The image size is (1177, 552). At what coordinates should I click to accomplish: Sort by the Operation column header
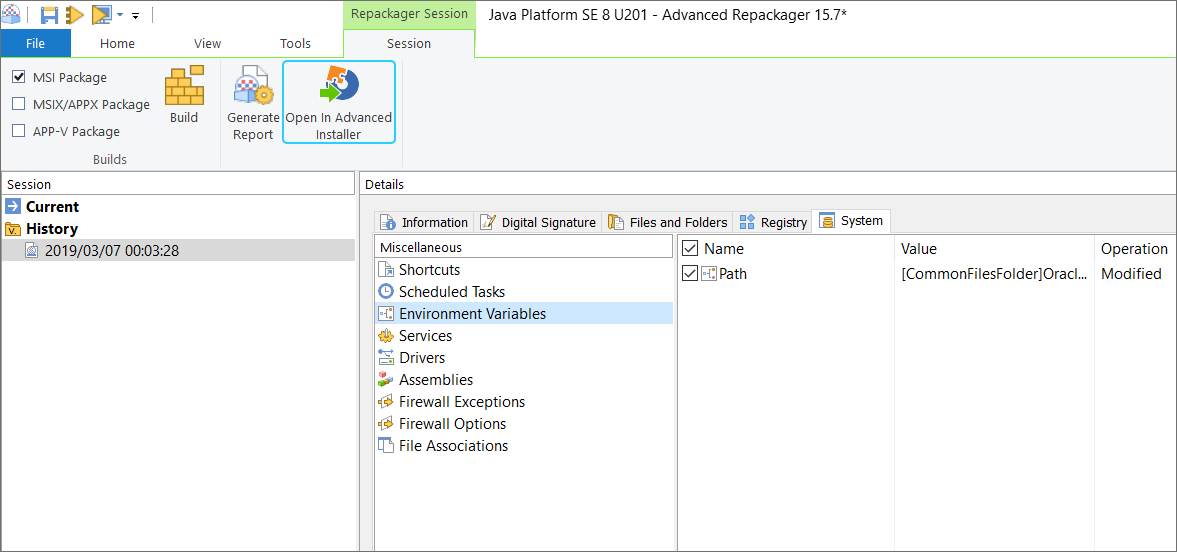click(x=1134, y=249)
